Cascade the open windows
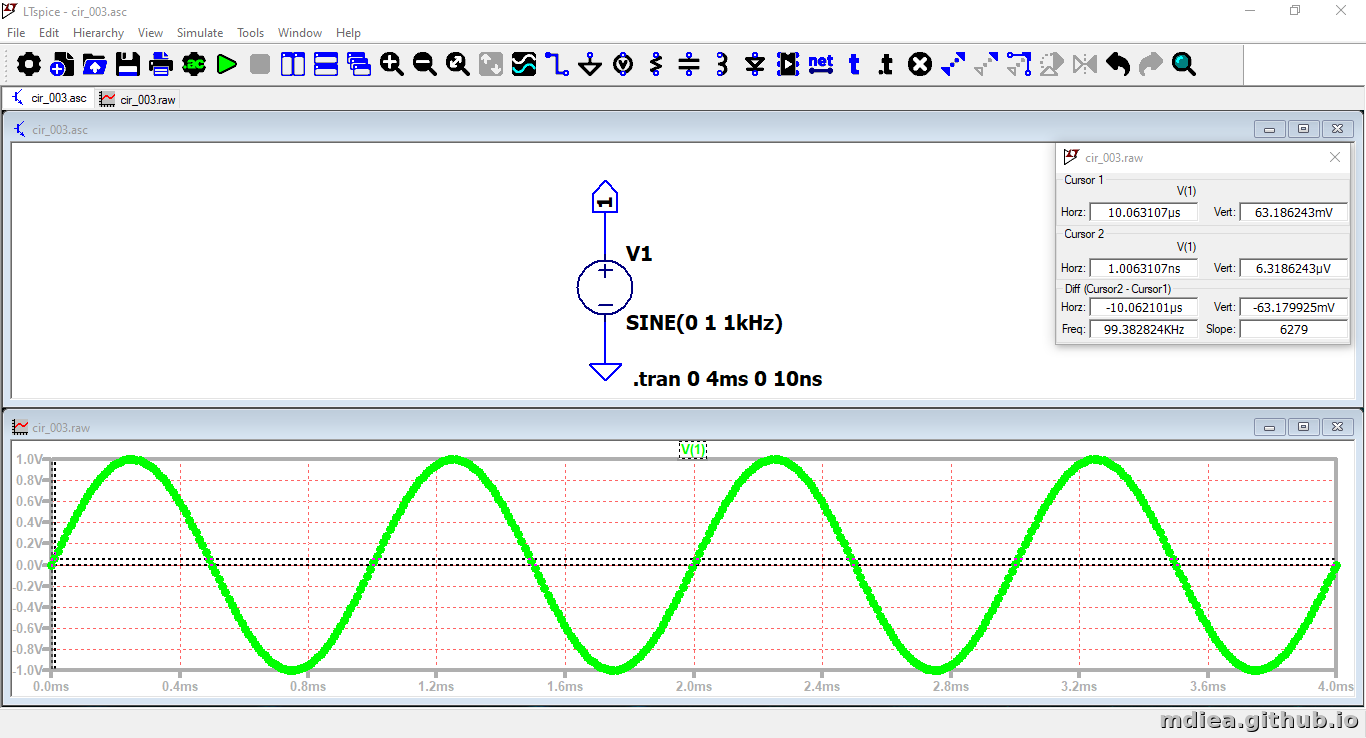 pyautogui.click(x=358, y=65)
